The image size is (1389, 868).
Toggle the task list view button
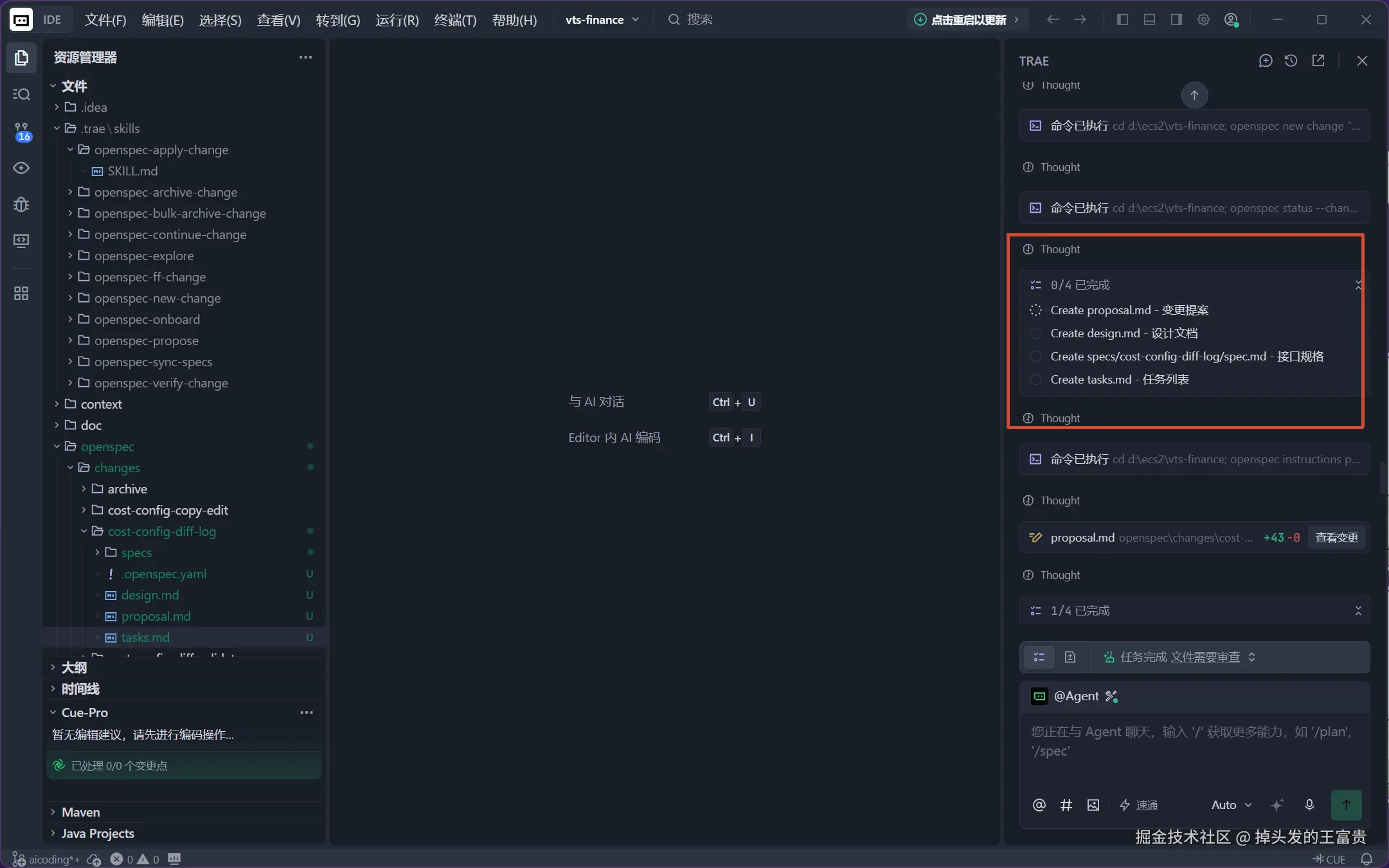point(1039,657)
